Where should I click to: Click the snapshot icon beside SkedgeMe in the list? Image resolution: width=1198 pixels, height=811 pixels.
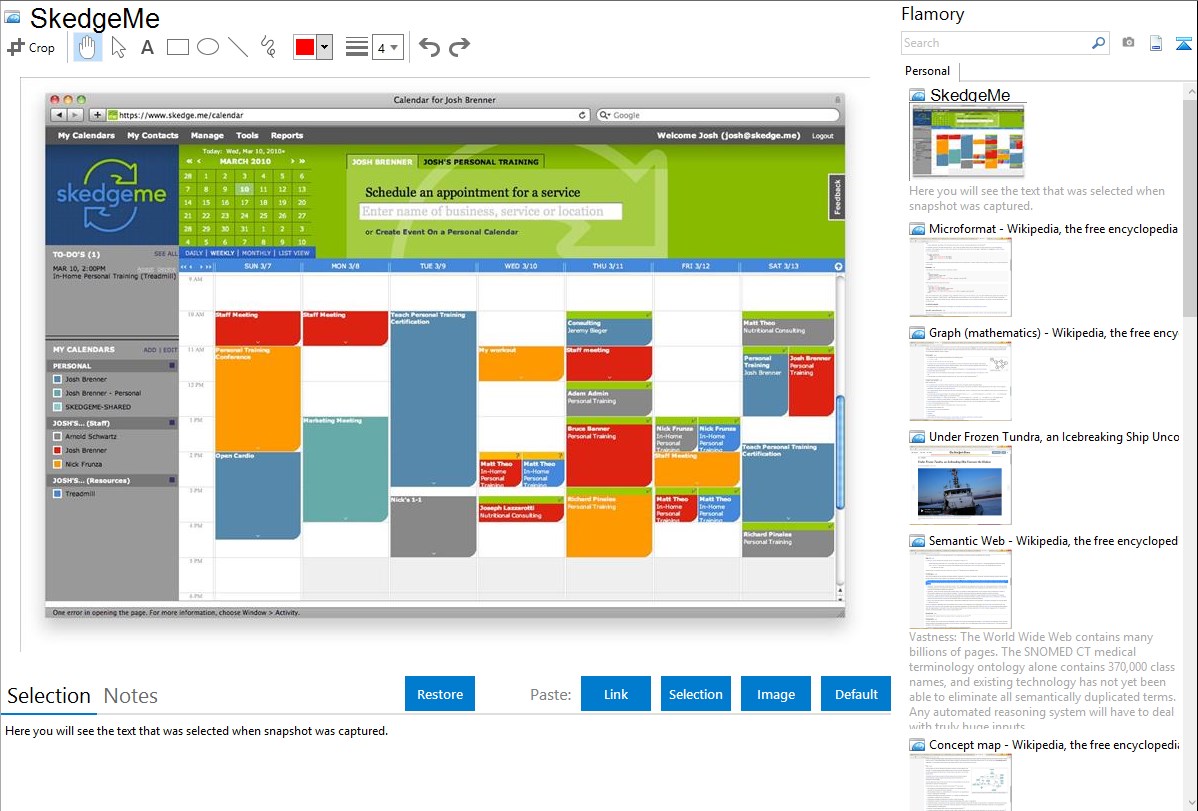[917, 96]
